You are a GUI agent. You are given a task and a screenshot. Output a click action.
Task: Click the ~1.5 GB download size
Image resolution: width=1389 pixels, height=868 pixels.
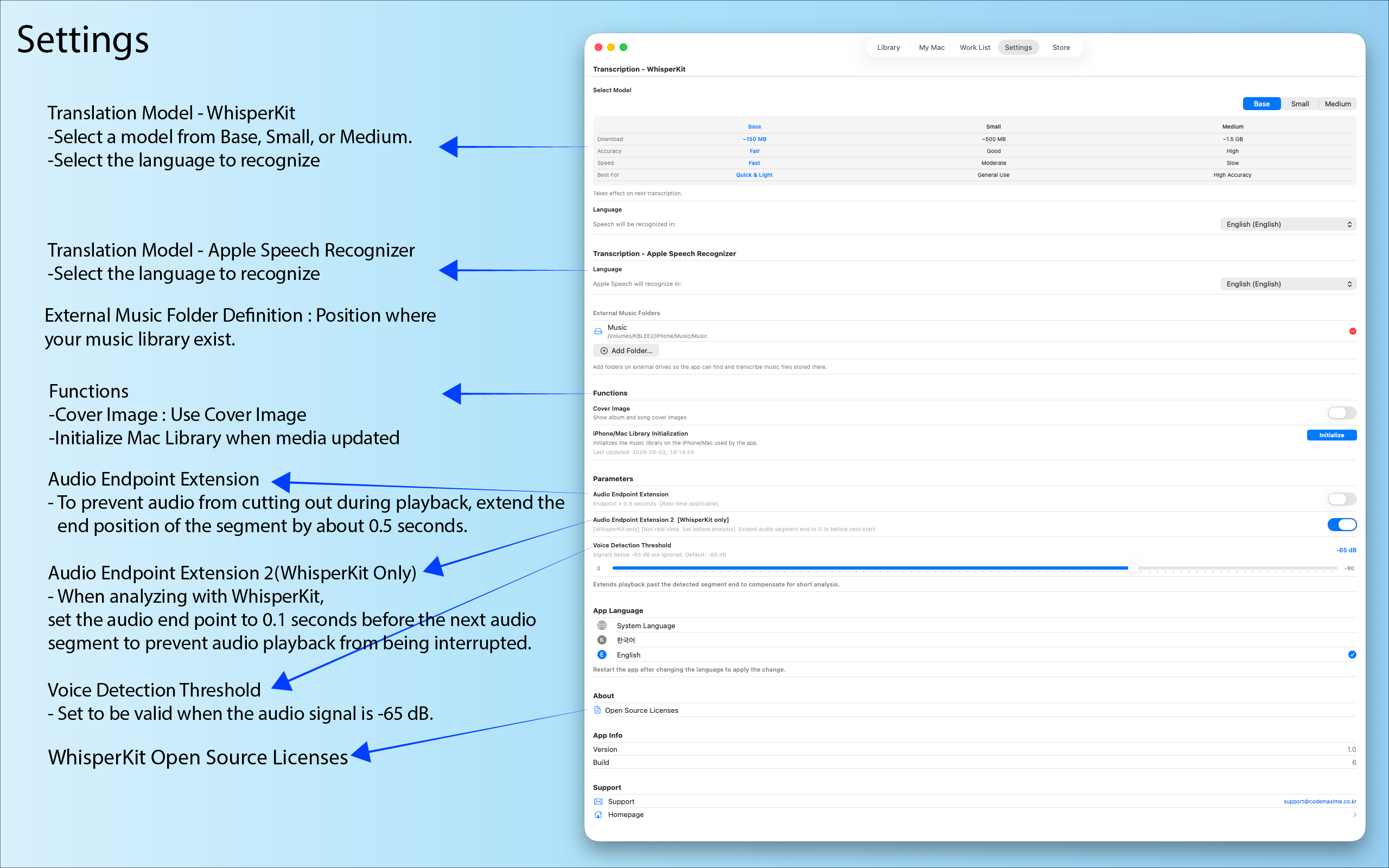click(1232, 139)
